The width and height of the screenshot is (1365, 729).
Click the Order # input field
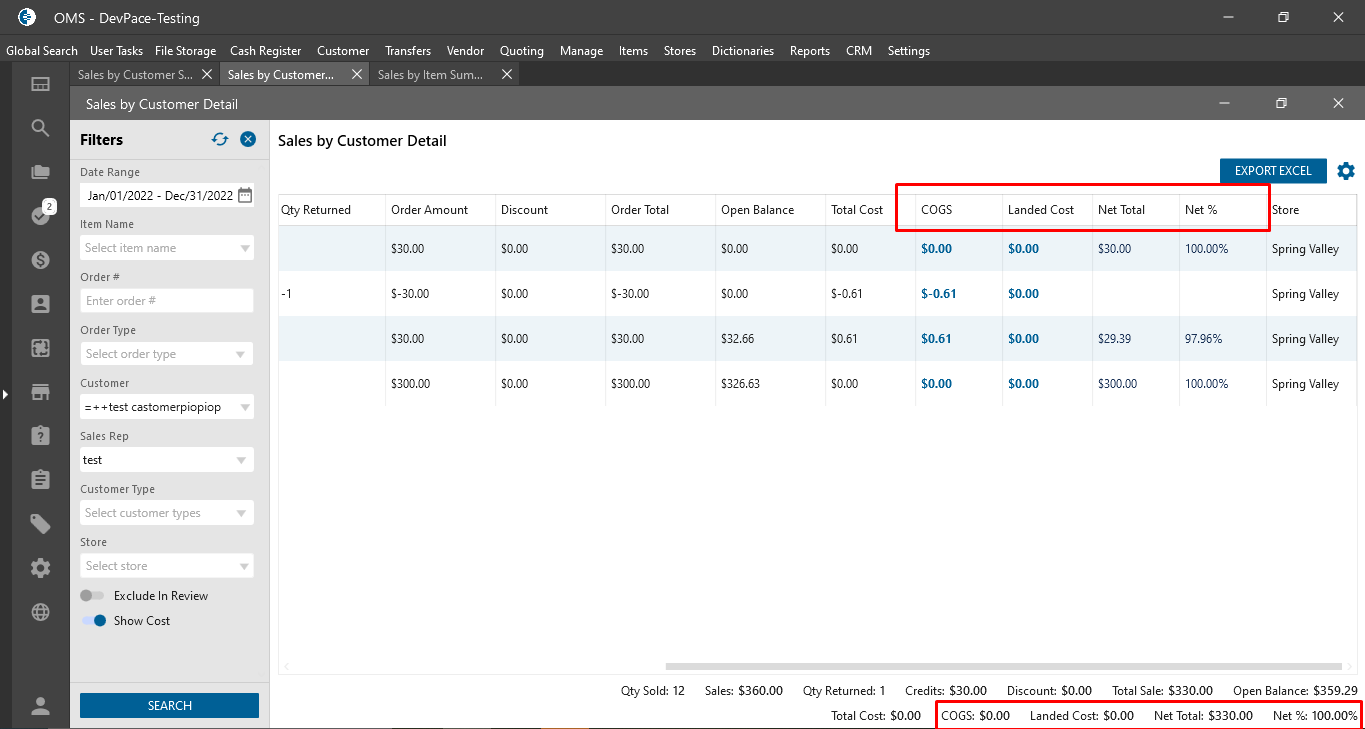coord(166,301)
